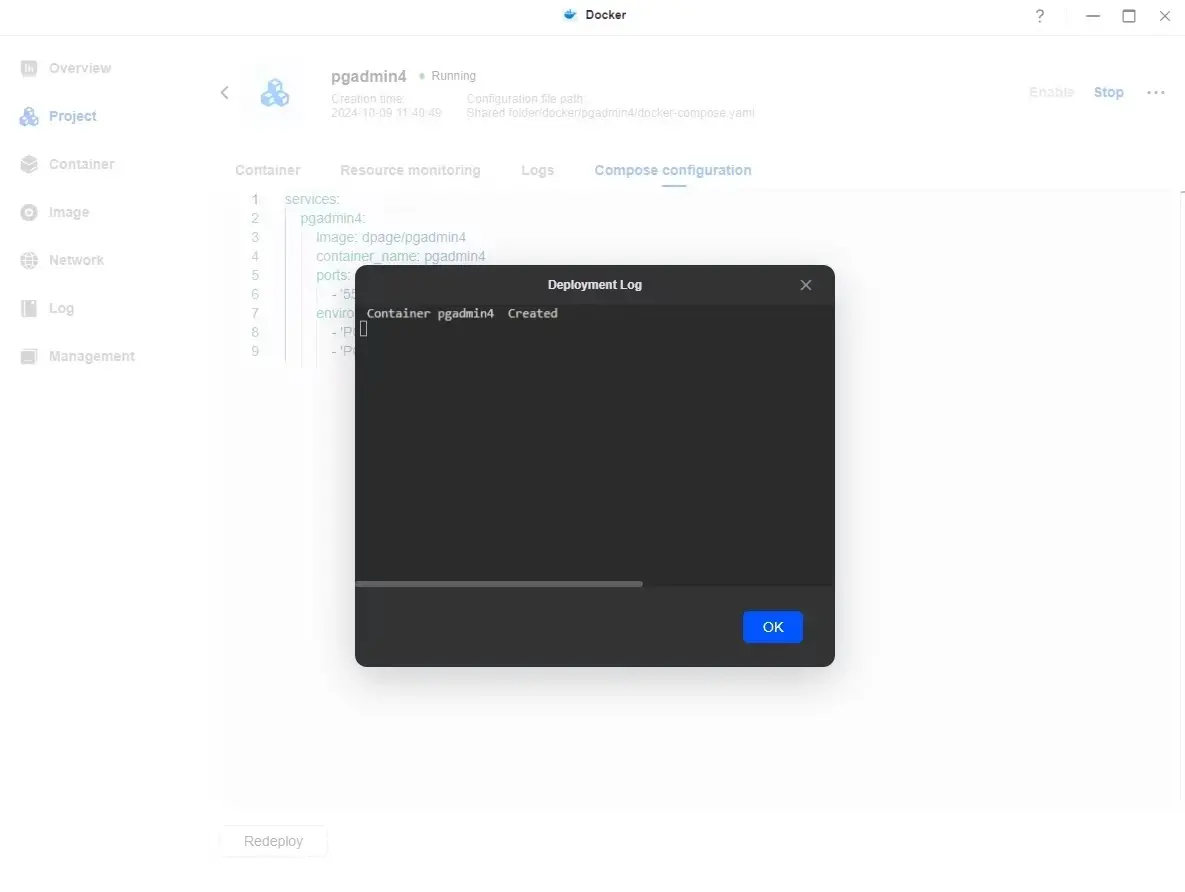The width and height of the screenshot is (1185, 892).
Task: Click the Deployment Log horizontal scrollbar
Action: [499, 584]
